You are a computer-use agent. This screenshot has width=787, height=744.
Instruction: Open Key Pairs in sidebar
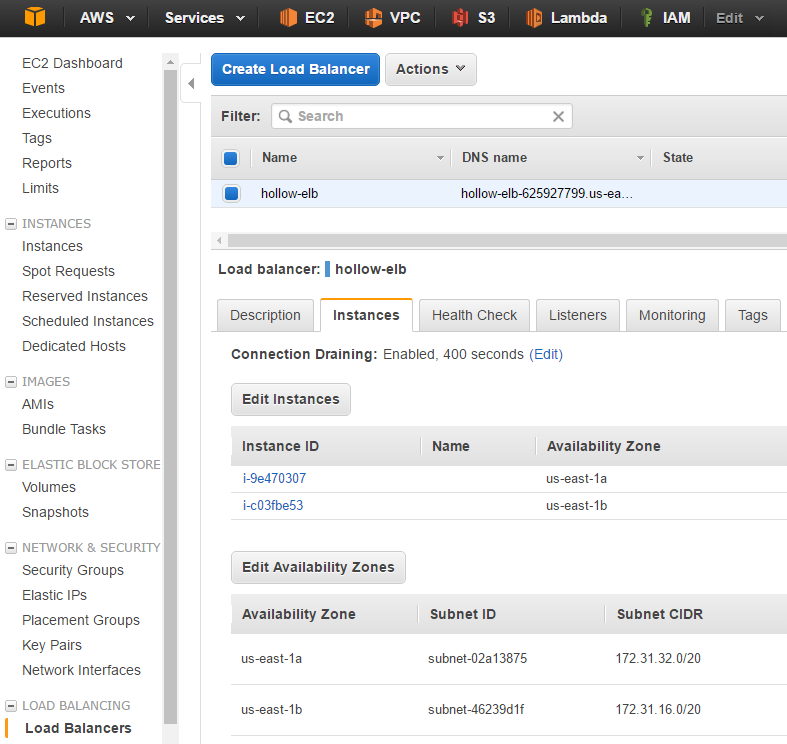[x=52, y=646]
